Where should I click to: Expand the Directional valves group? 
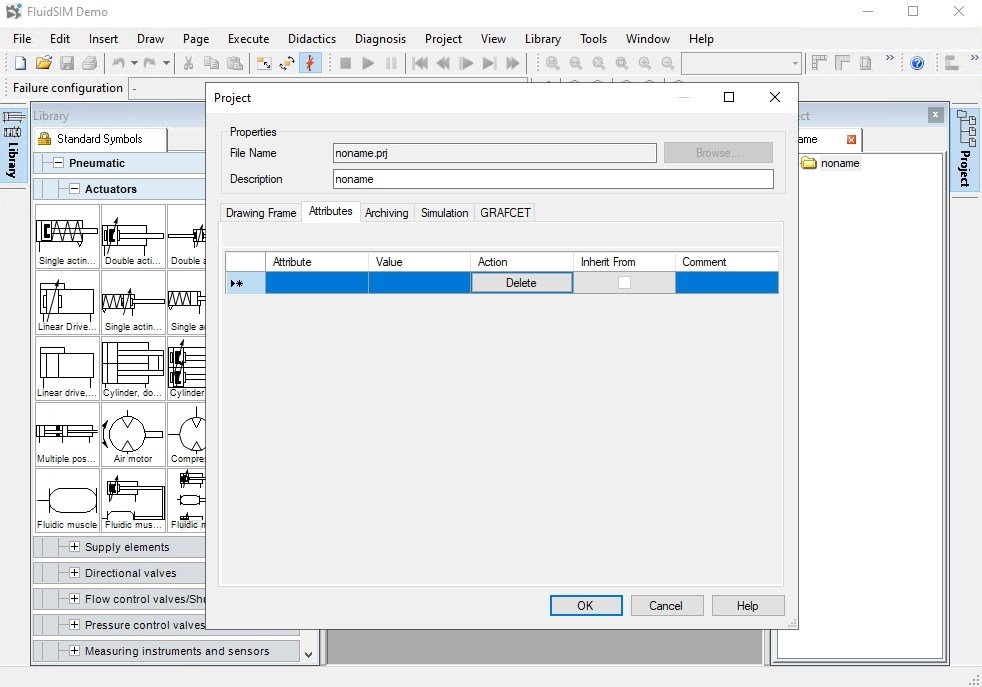(x=74, y=572)
